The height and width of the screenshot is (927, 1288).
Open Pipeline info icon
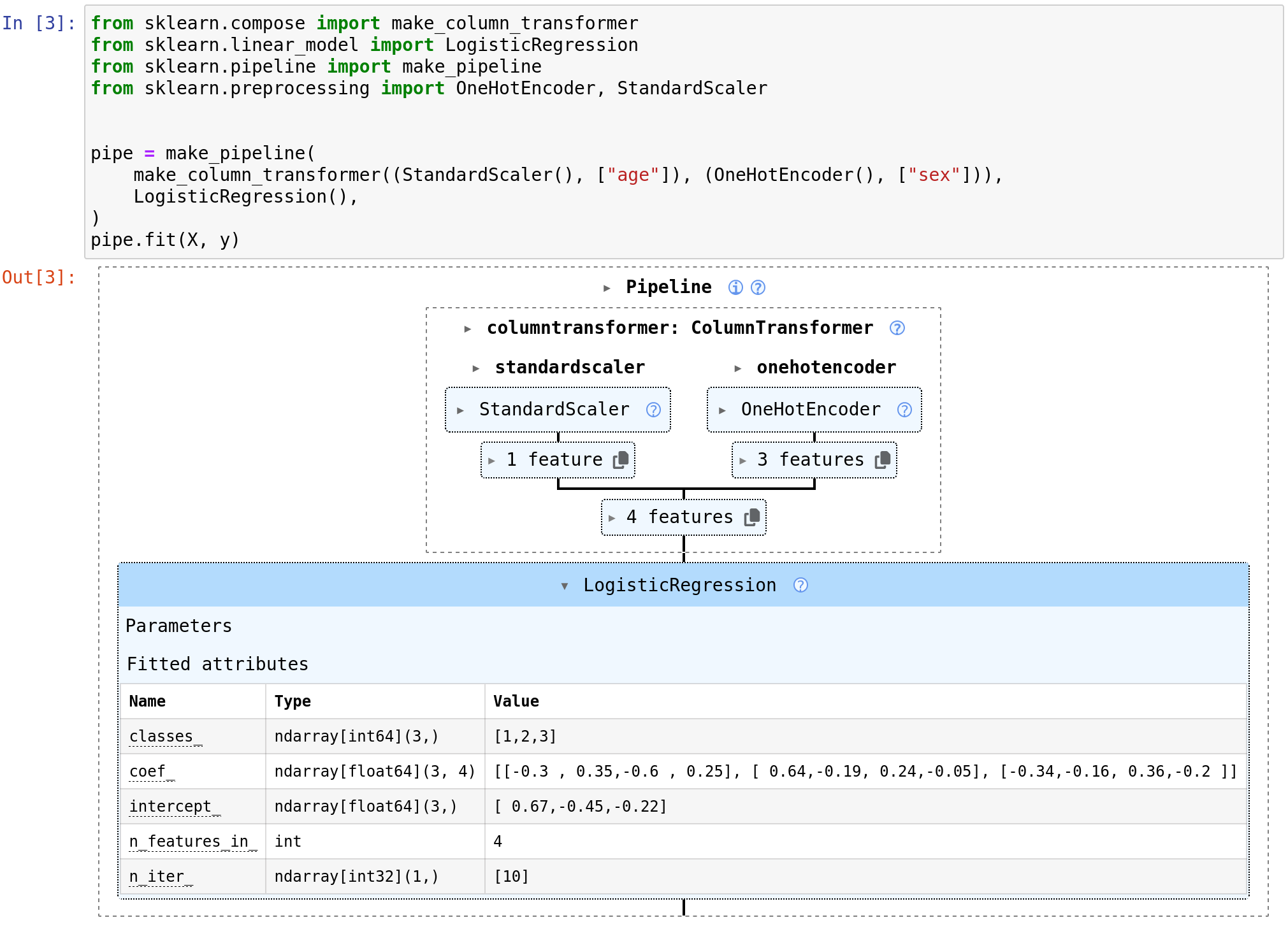735,287
